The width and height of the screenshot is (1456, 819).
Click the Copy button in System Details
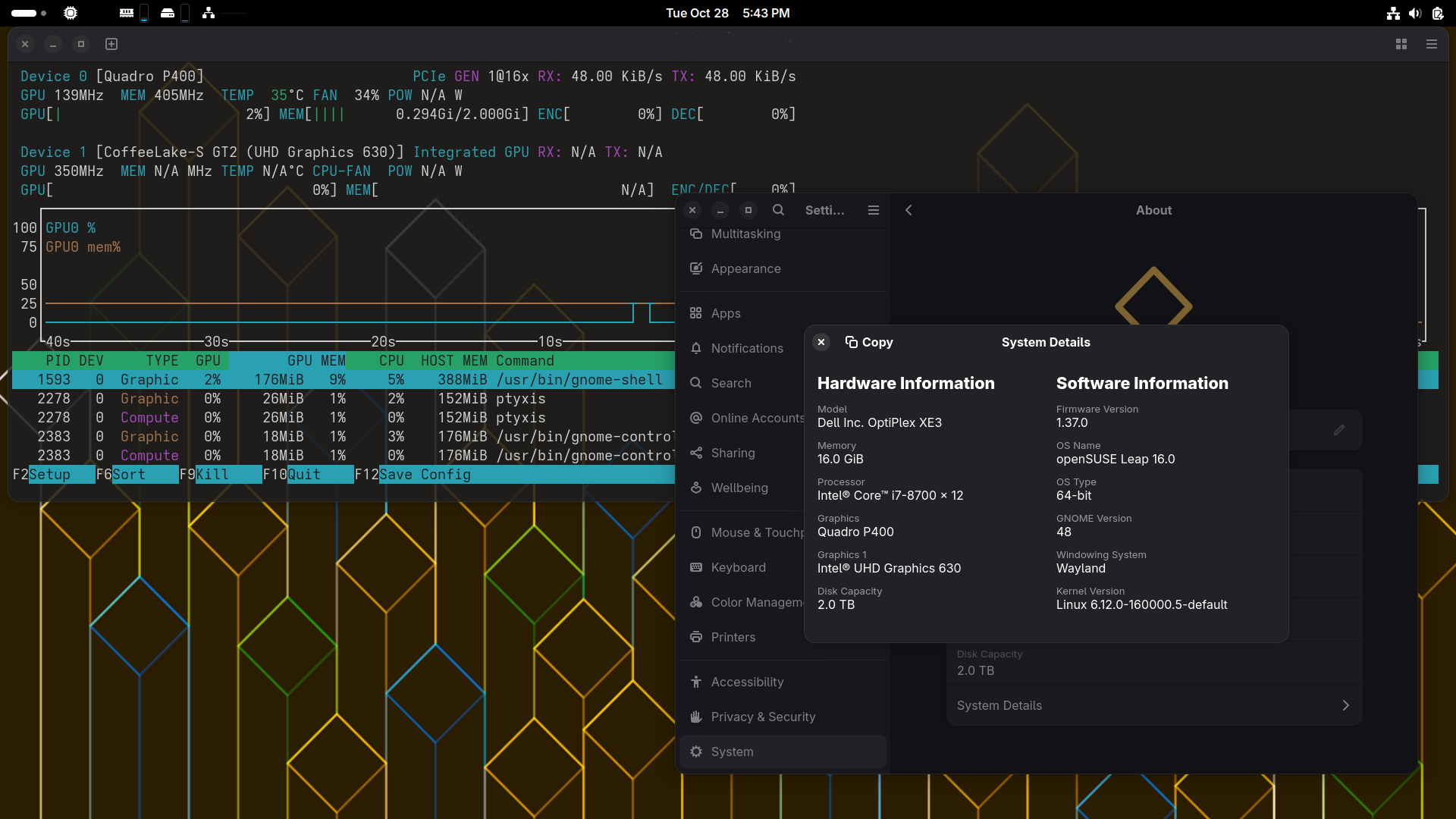pos(869,342)
